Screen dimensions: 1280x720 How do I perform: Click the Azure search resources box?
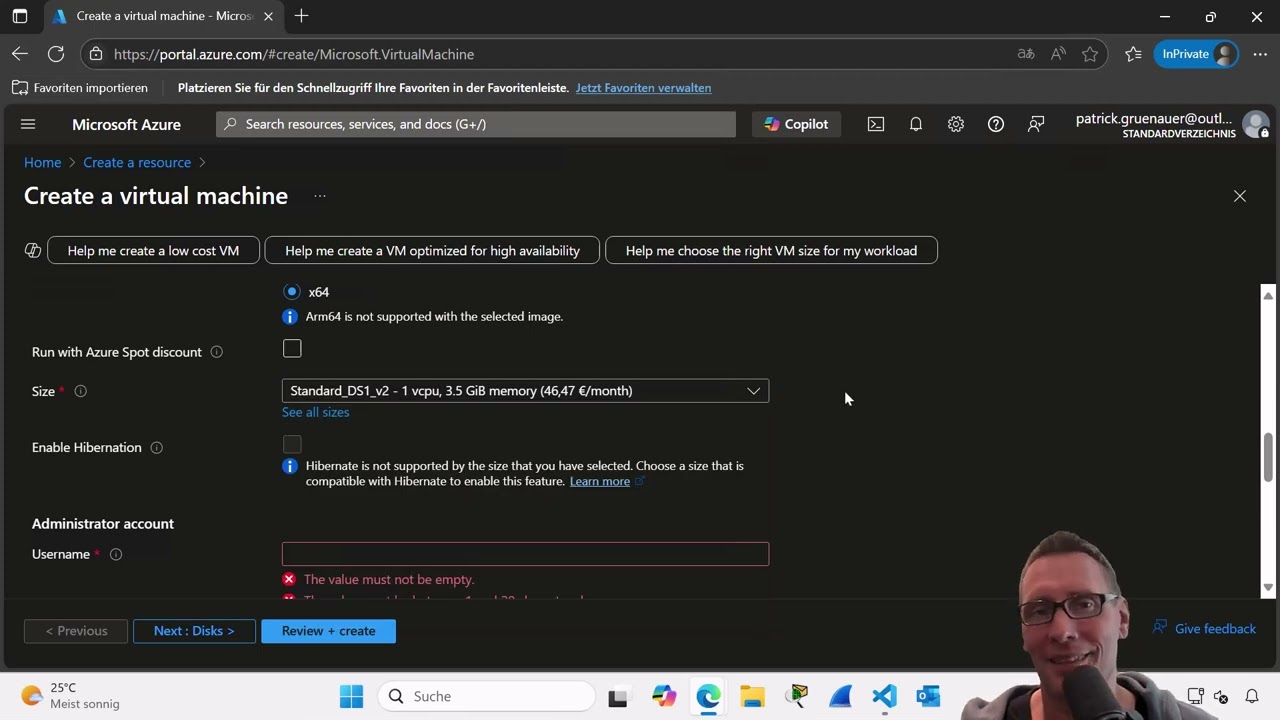[476, 124]
